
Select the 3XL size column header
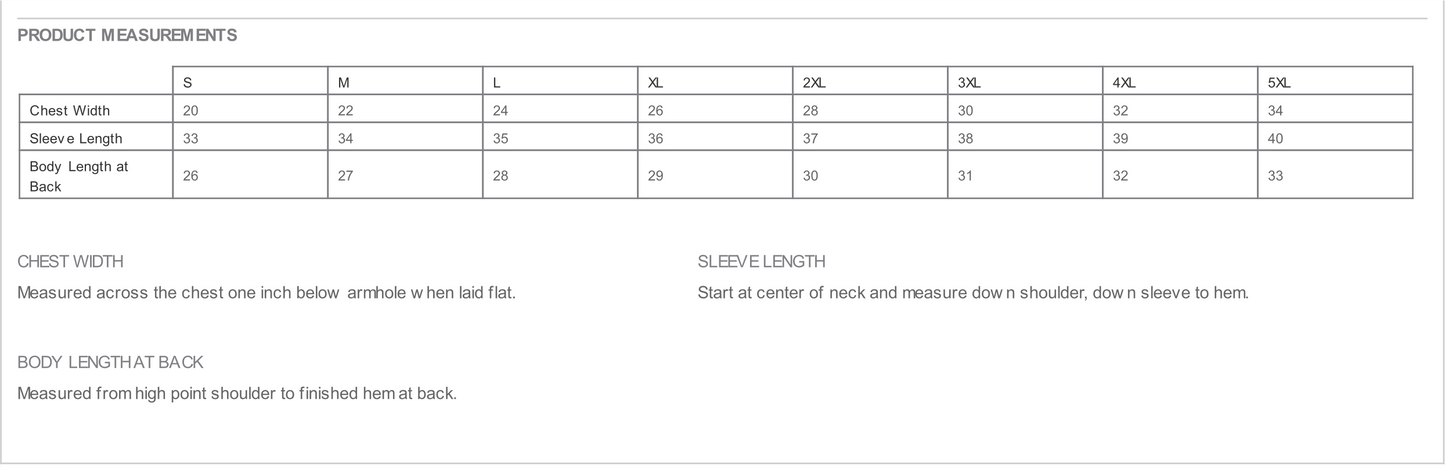click(969, 83)
